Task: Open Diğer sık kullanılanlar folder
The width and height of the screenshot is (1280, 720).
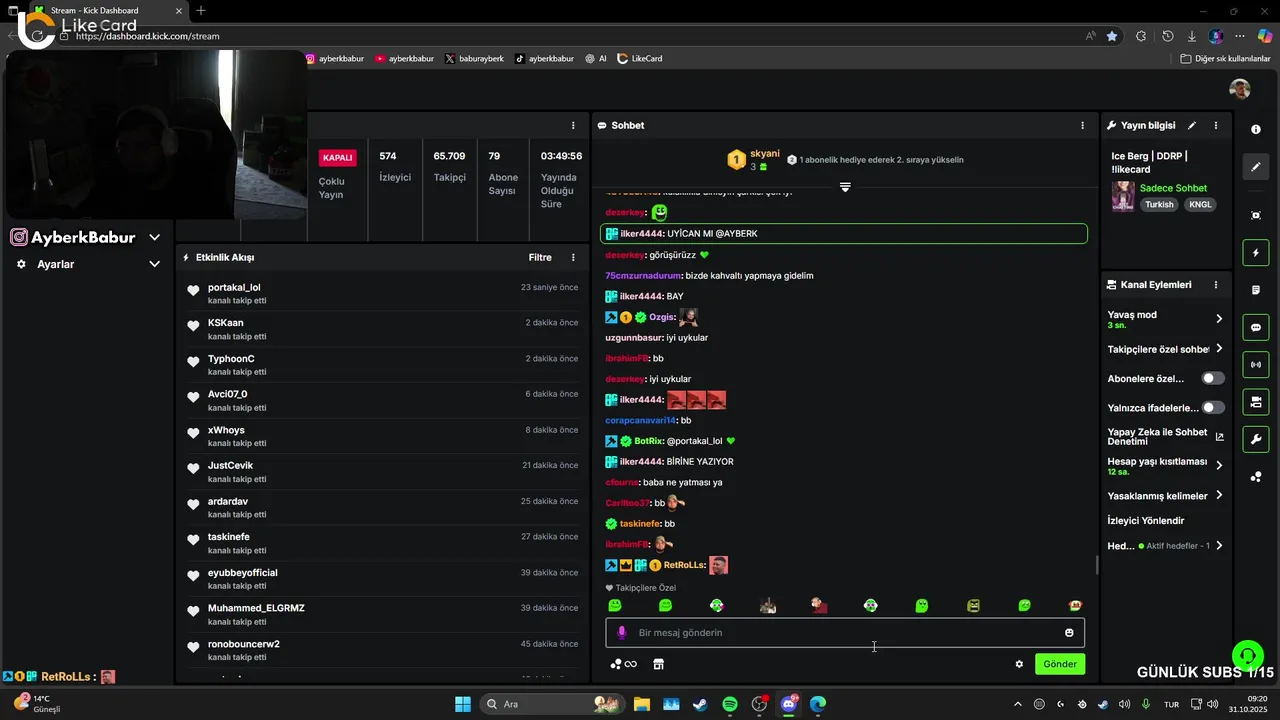Action: (1225, 59)
